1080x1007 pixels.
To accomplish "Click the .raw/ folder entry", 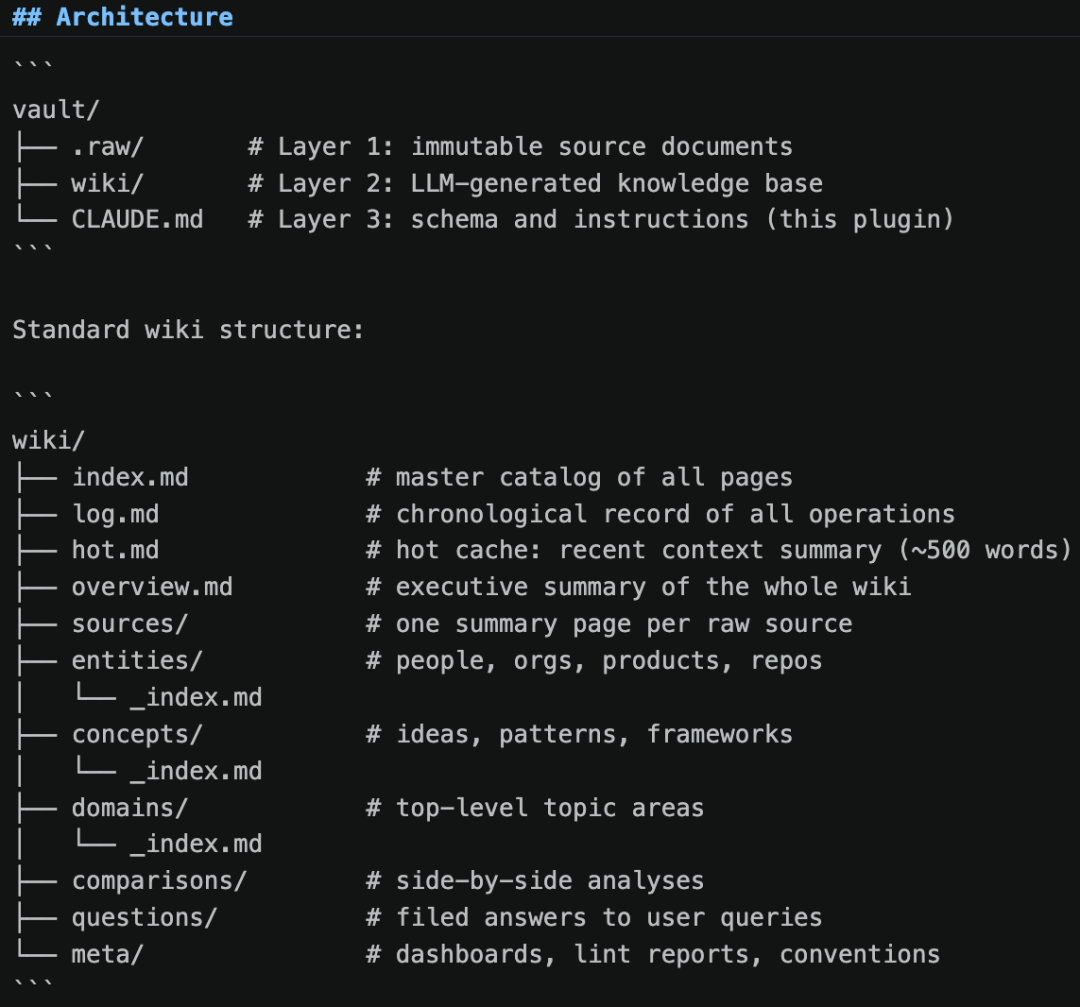I will pos(107,147).
